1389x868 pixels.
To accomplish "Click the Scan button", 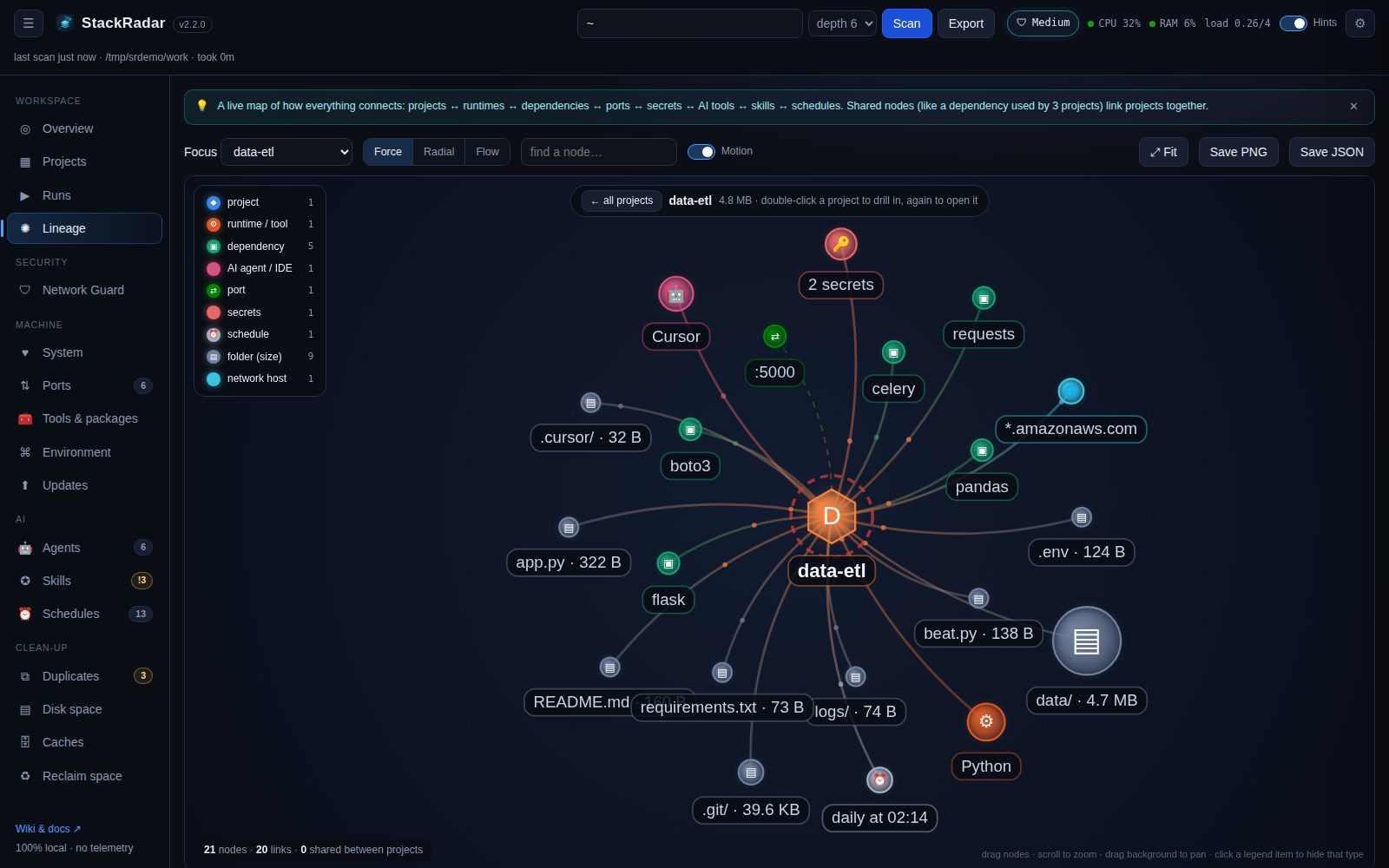I will click(x=906, y=23).
